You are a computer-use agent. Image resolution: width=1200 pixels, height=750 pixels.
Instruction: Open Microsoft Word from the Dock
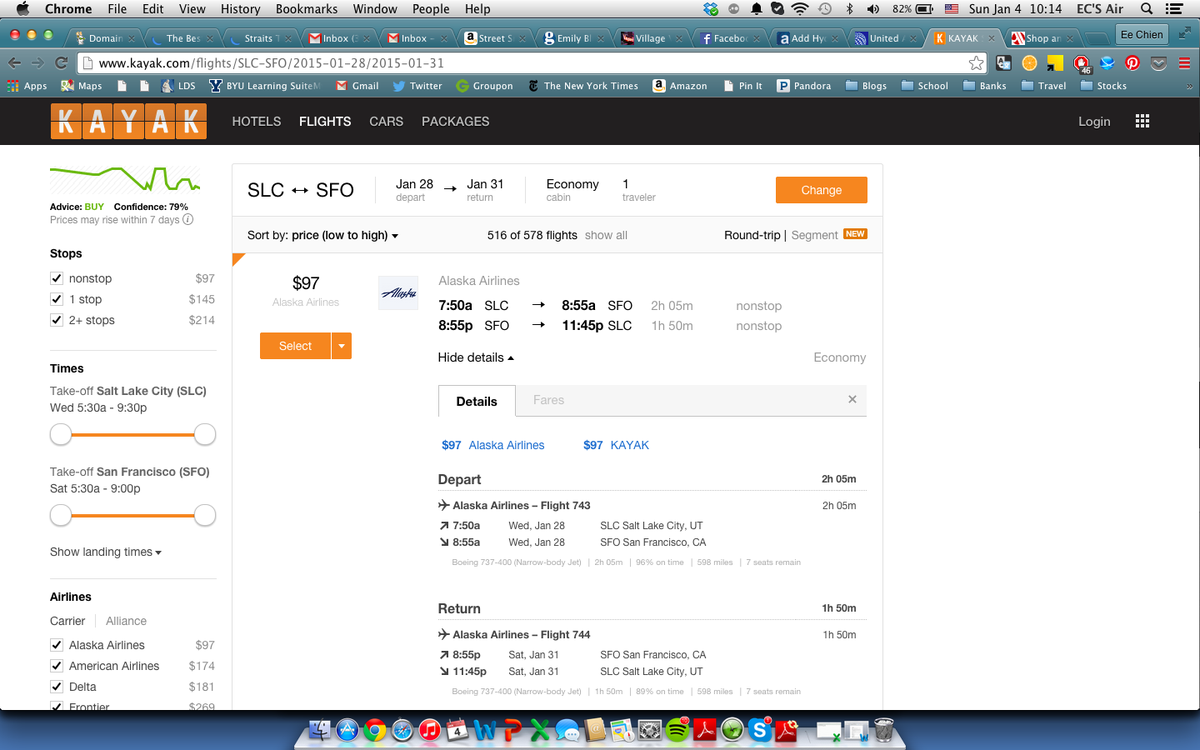tap(486, 730)
